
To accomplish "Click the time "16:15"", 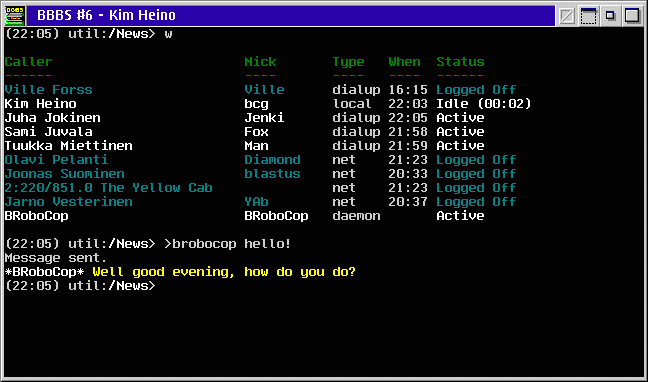I will (408, 90).
